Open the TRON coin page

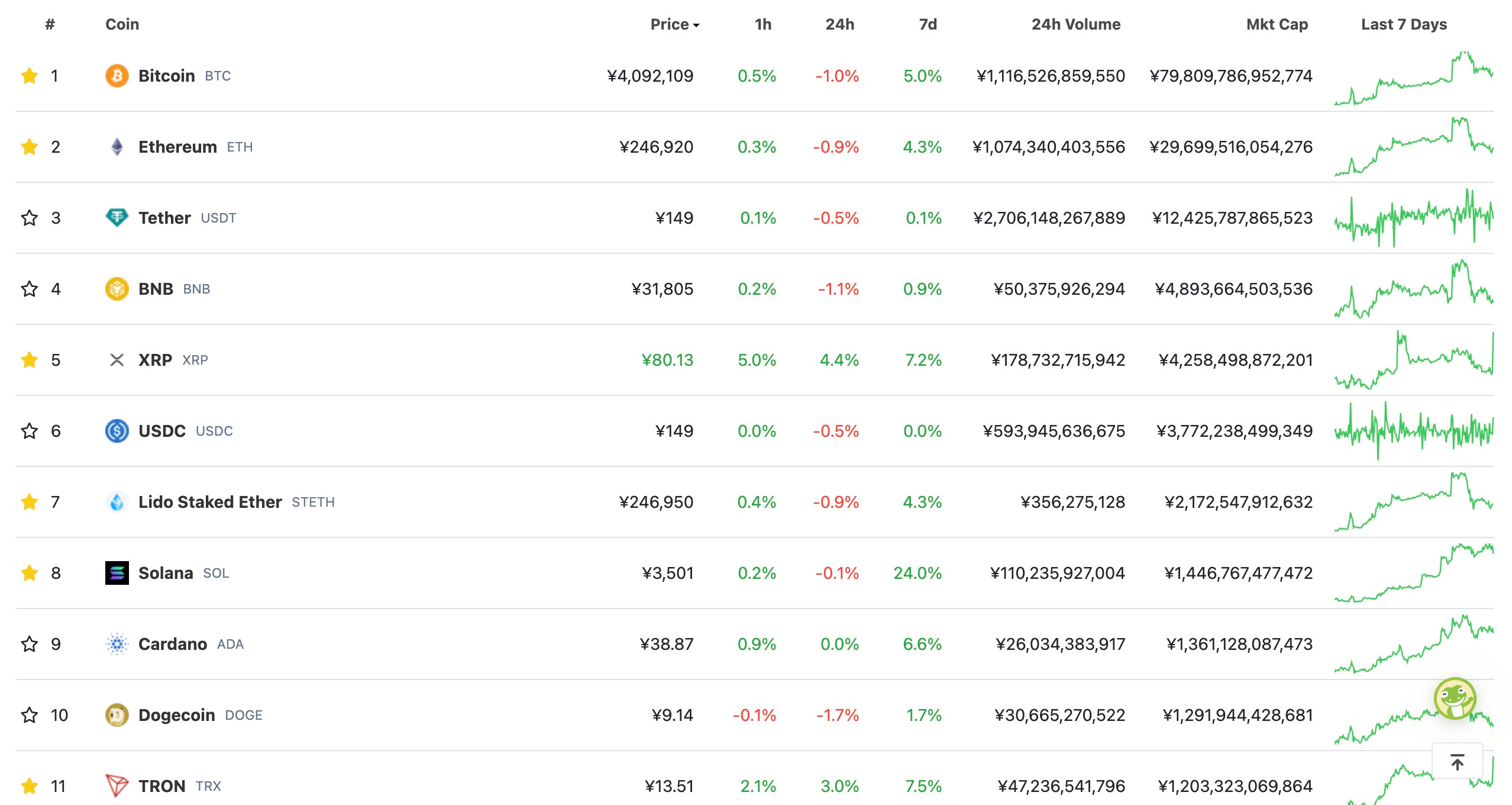point(162,786)
